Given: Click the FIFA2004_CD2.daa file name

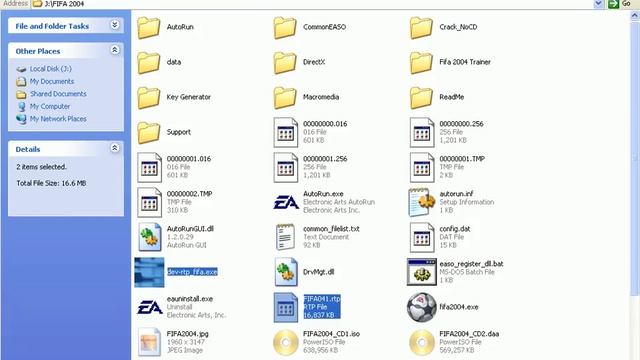Looking at the screenshot, I should point(469,334).
